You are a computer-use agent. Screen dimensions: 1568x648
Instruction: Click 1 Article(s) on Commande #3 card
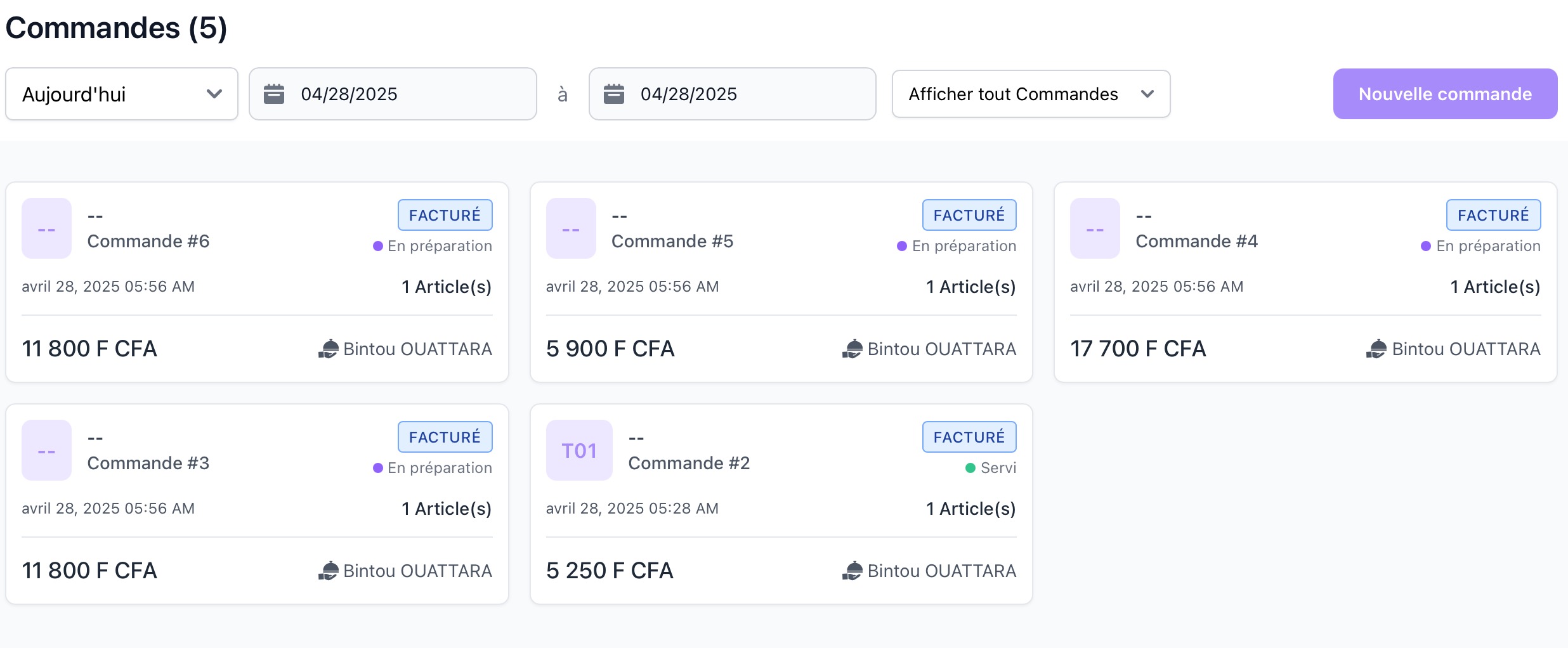pos(447,509)
